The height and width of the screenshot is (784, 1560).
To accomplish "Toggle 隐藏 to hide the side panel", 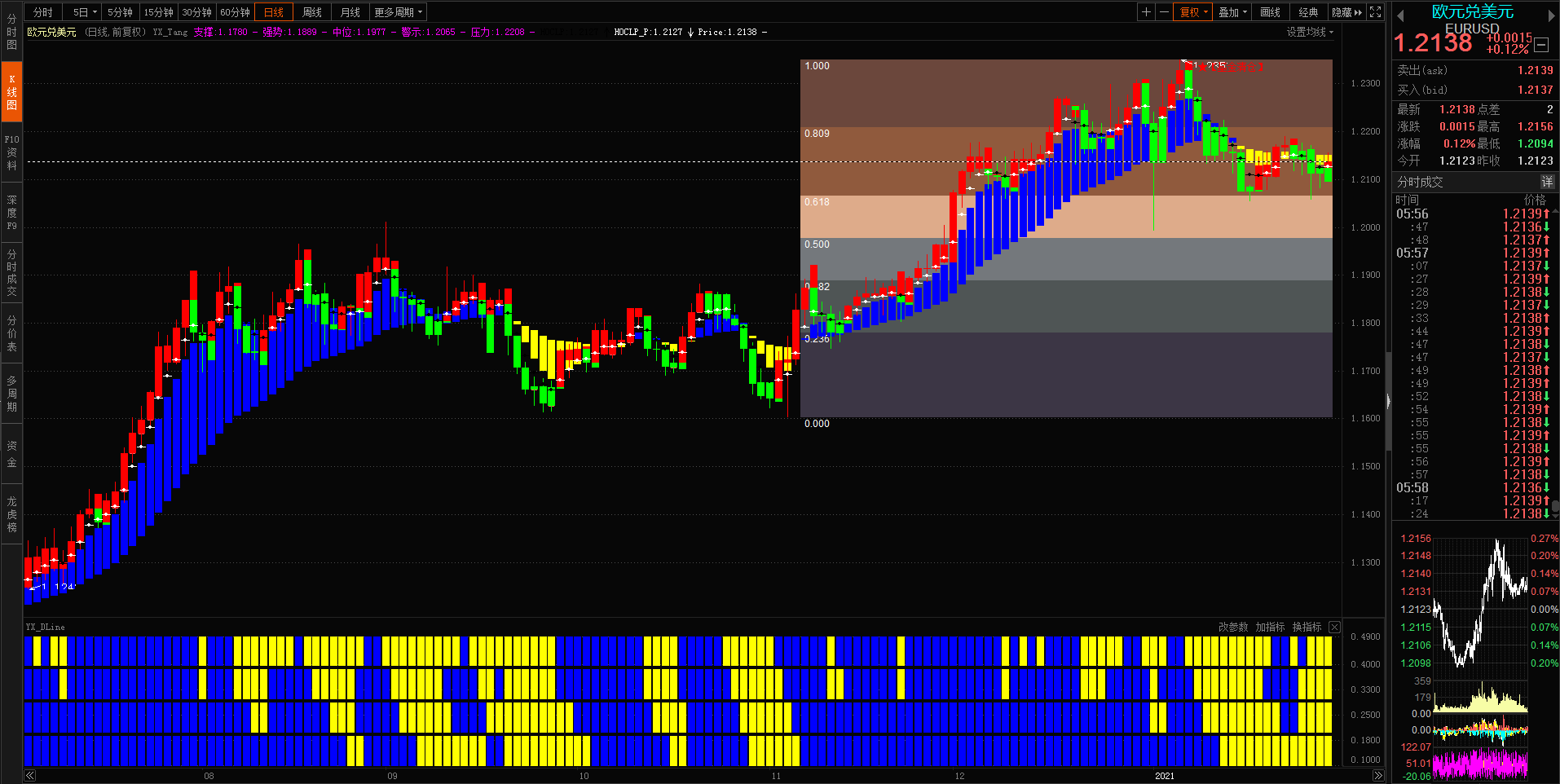I will click(x=1346, y=12).
